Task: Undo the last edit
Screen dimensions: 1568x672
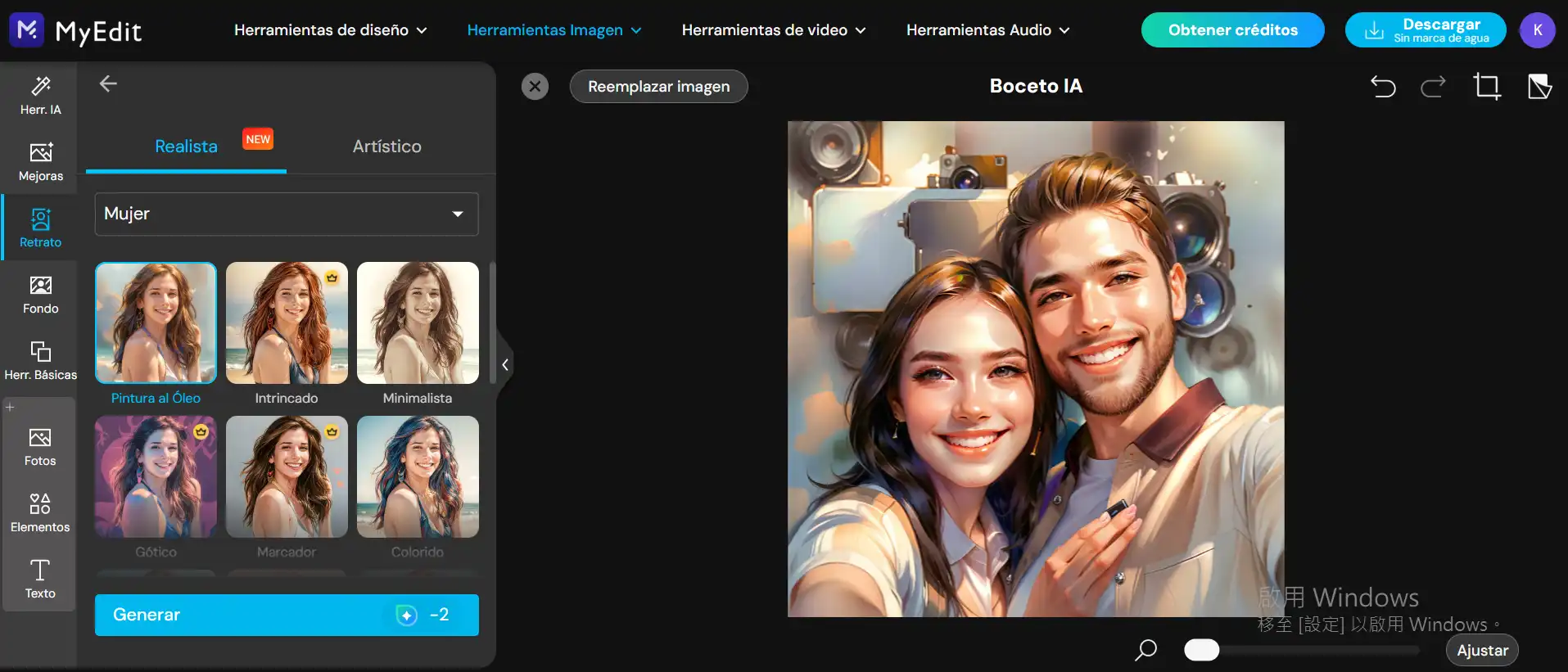Action: (x=1383, y=86)
